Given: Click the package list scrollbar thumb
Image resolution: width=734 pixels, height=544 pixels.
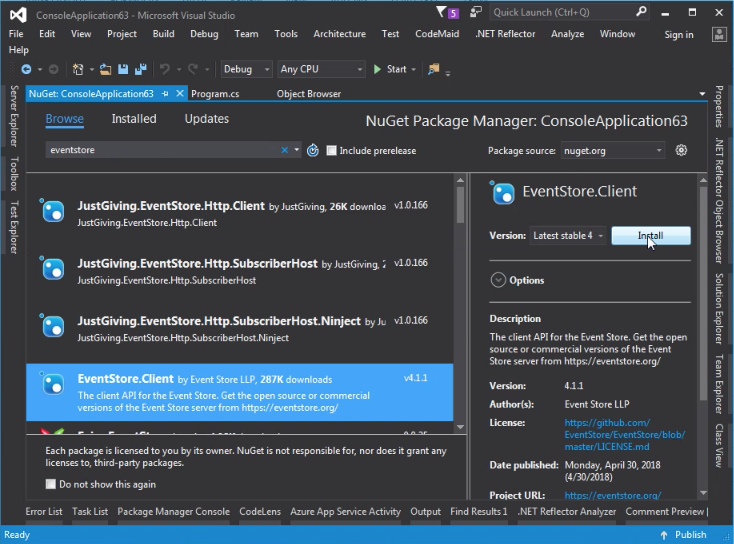Looking at the screenshot, I should click(460, 205).
